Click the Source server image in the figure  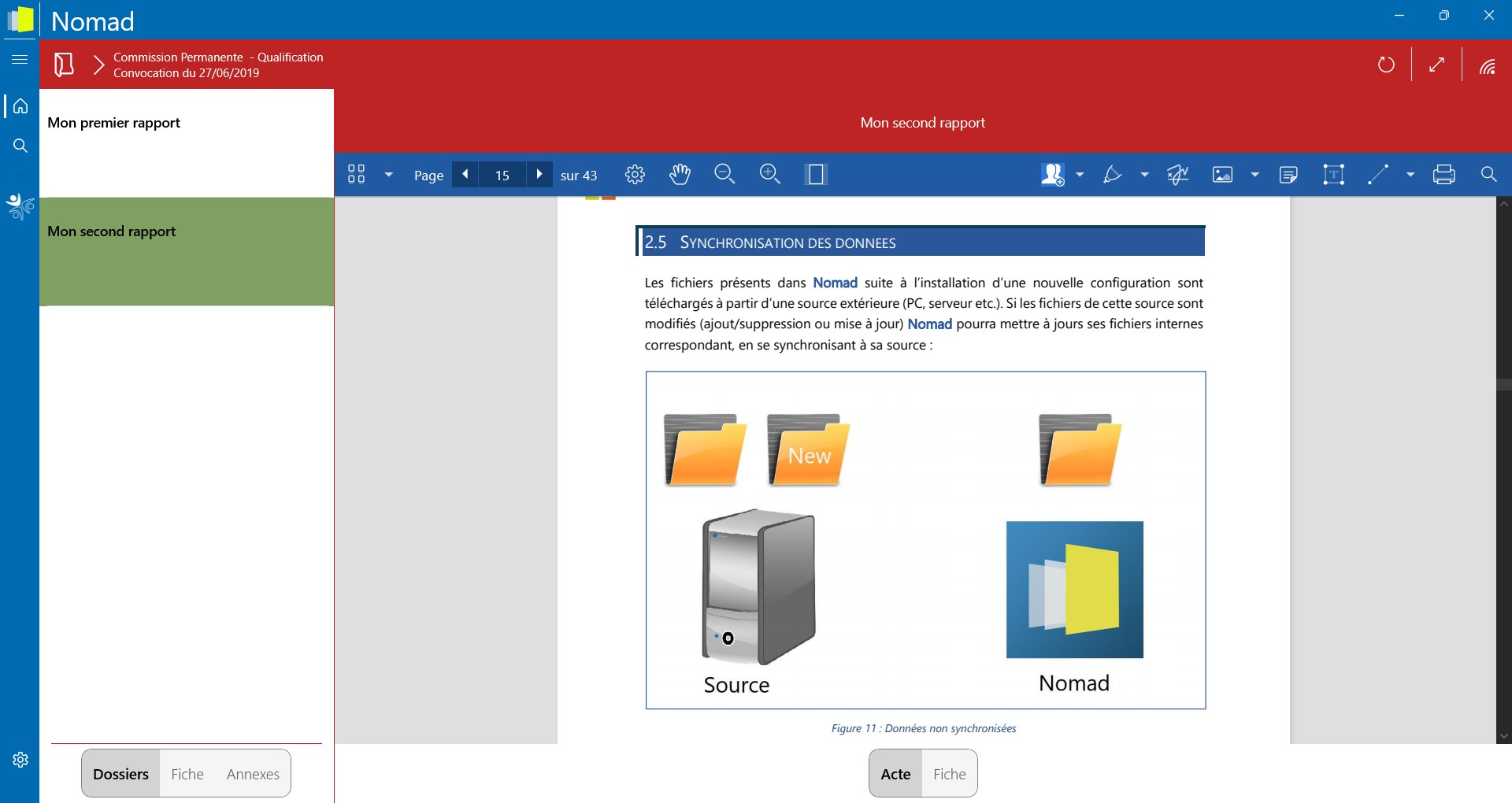758,587
